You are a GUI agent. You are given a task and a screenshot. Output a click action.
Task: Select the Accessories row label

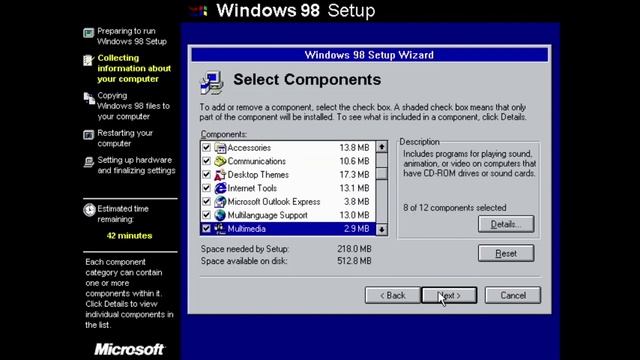click(249, 148)
